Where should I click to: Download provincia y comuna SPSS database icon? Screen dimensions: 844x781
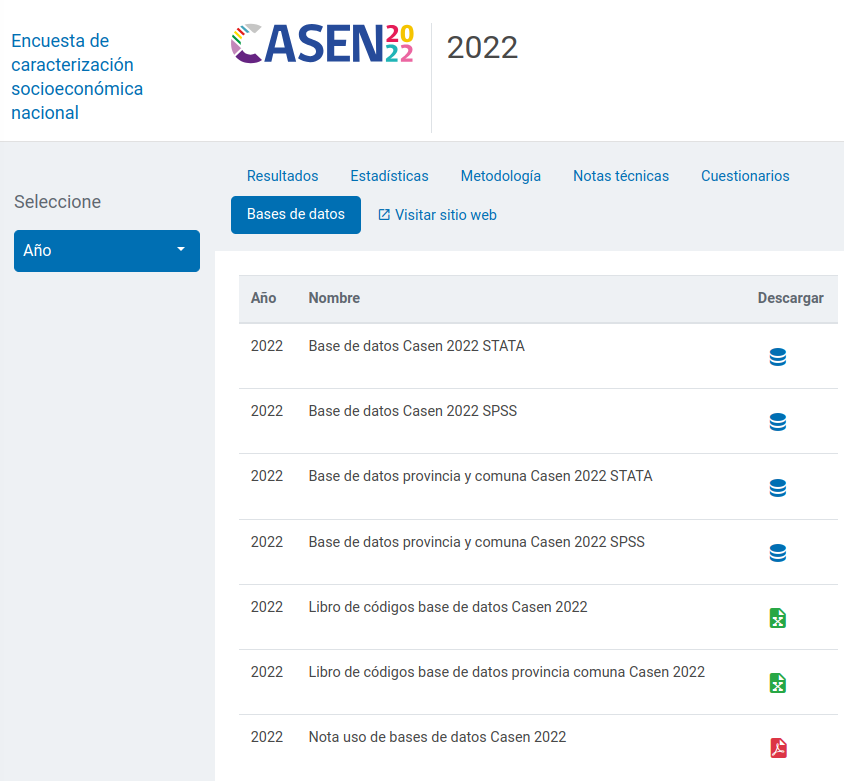(x=777, y=553)
